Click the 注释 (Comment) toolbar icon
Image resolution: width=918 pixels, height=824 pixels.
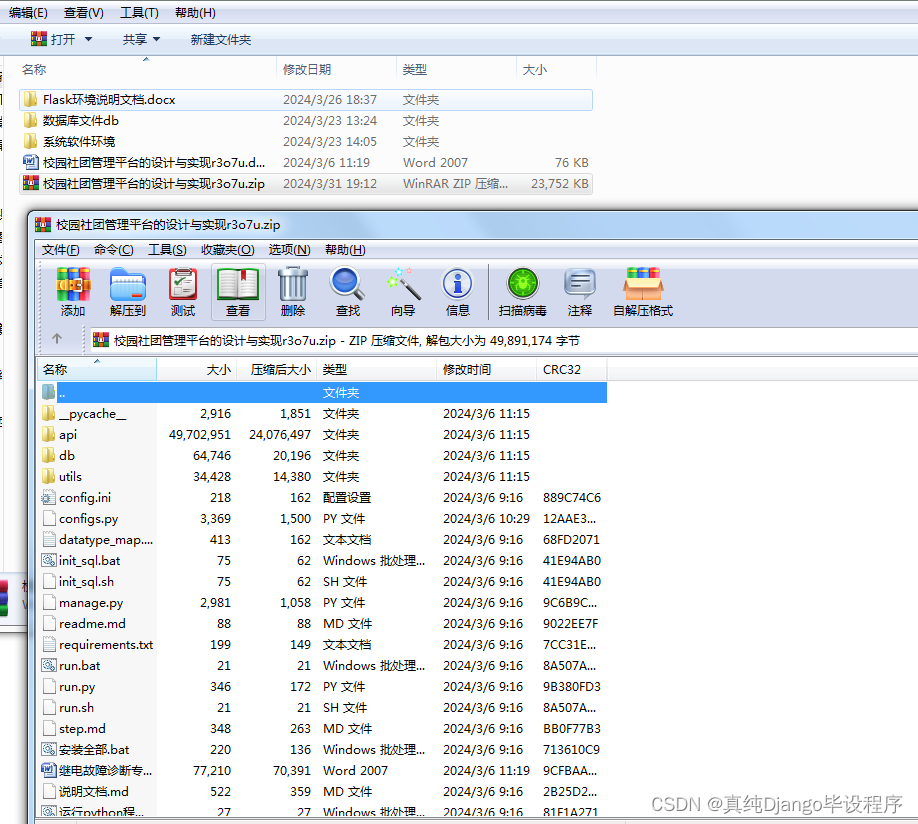click(580, 291)
